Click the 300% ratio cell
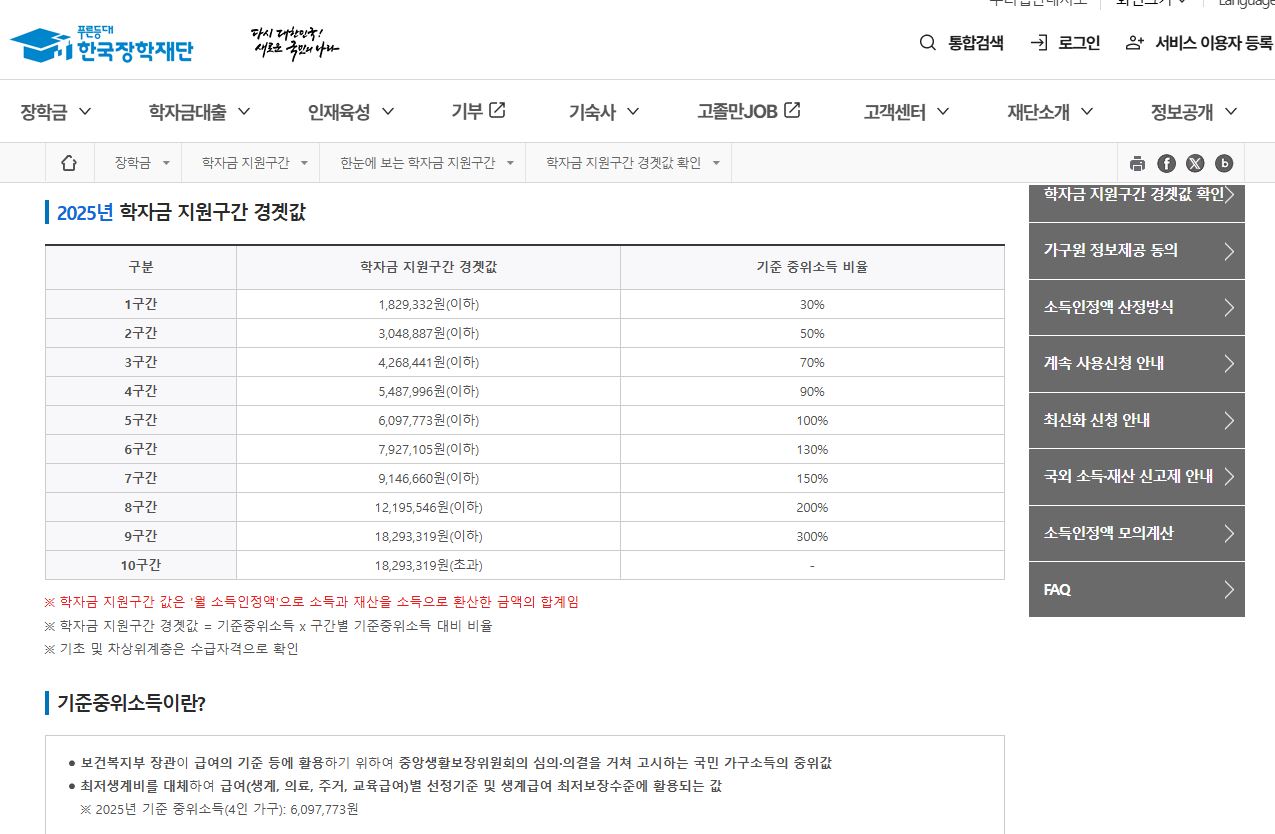This screenshot has height=834, width=1275. point(812,536)
